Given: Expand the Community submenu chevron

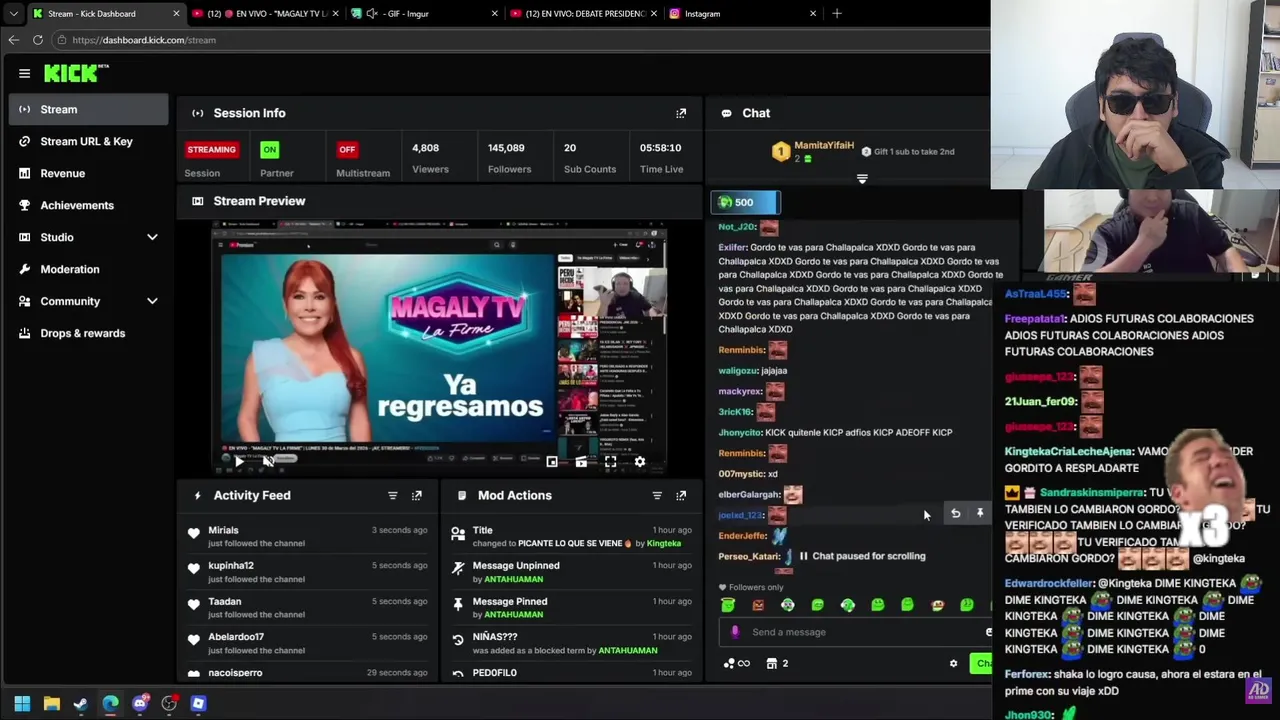Looking at the screenshot, I should 152,301.
